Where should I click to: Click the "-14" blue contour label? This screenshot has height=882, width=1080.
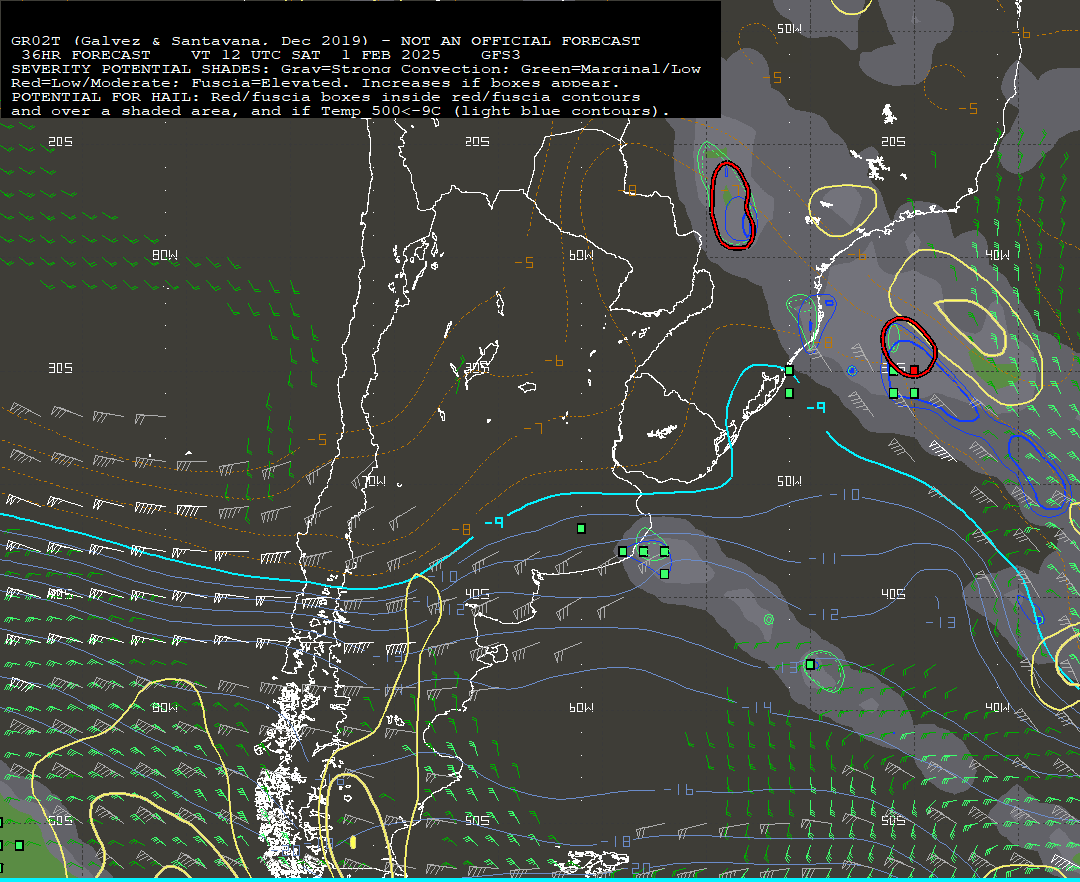coord(757,707)
